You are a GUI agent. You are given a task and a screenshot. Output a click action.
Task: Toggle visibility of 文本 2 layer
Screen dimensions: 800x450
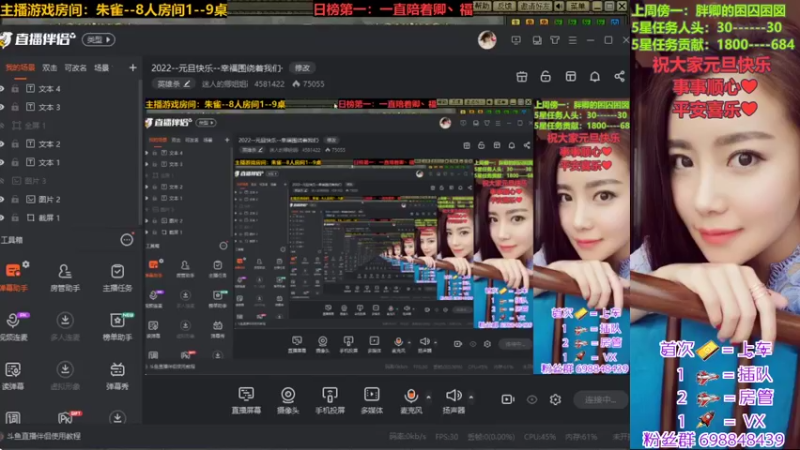2,144
